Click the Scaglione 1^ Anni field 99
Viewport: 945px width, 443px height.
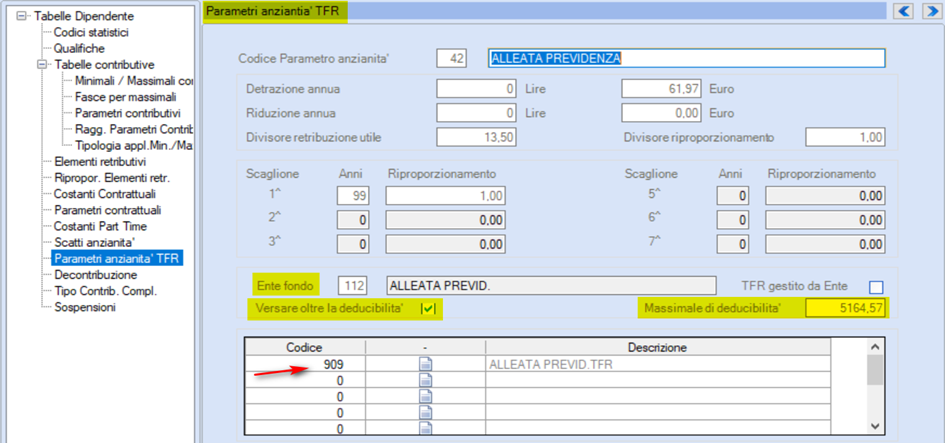pos(353,196)
